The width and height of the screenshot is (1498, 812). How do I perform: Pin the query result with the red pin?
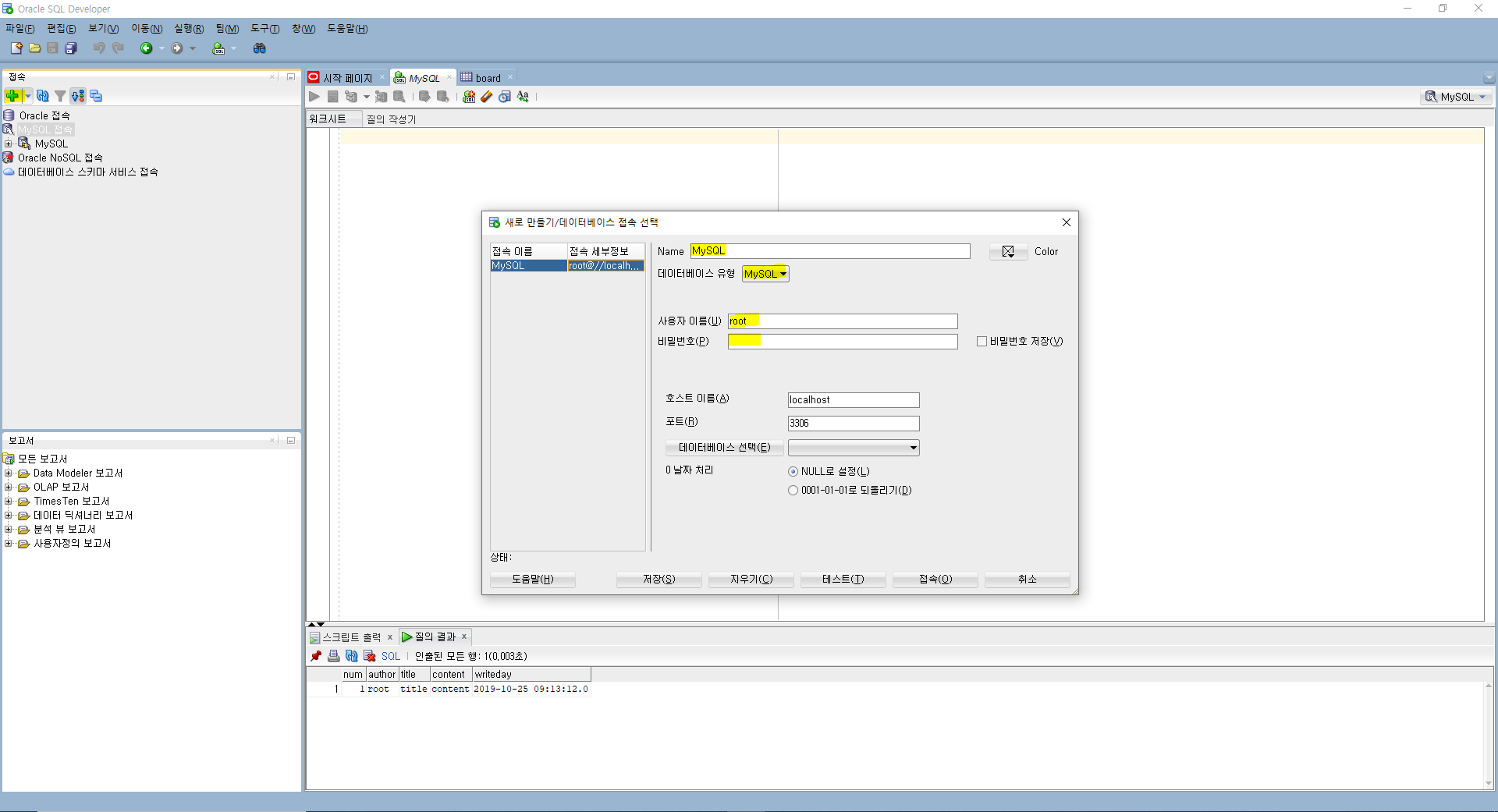(x=316, y=656)
